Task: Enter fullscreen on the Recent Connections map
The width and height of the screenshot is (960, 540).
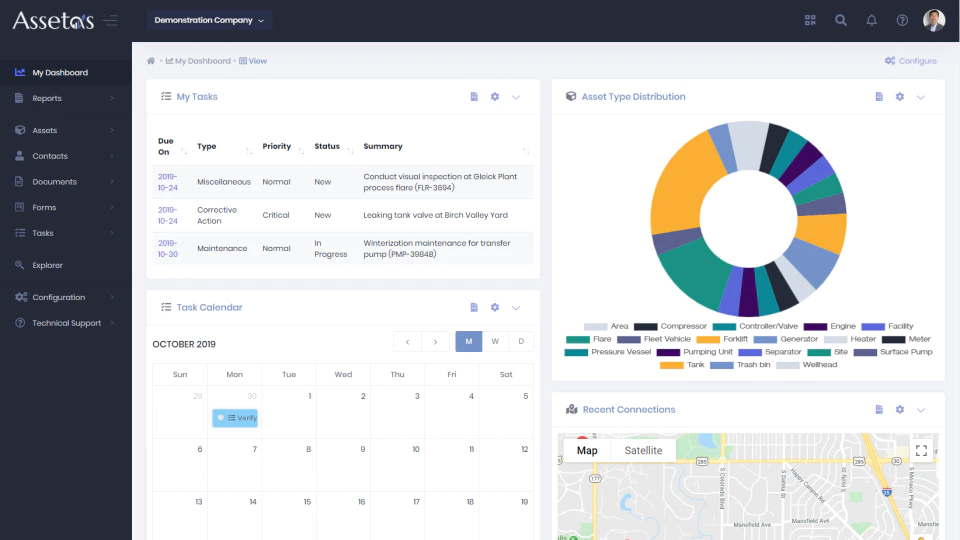Action: pyautogui.click(x=921, y=451)
